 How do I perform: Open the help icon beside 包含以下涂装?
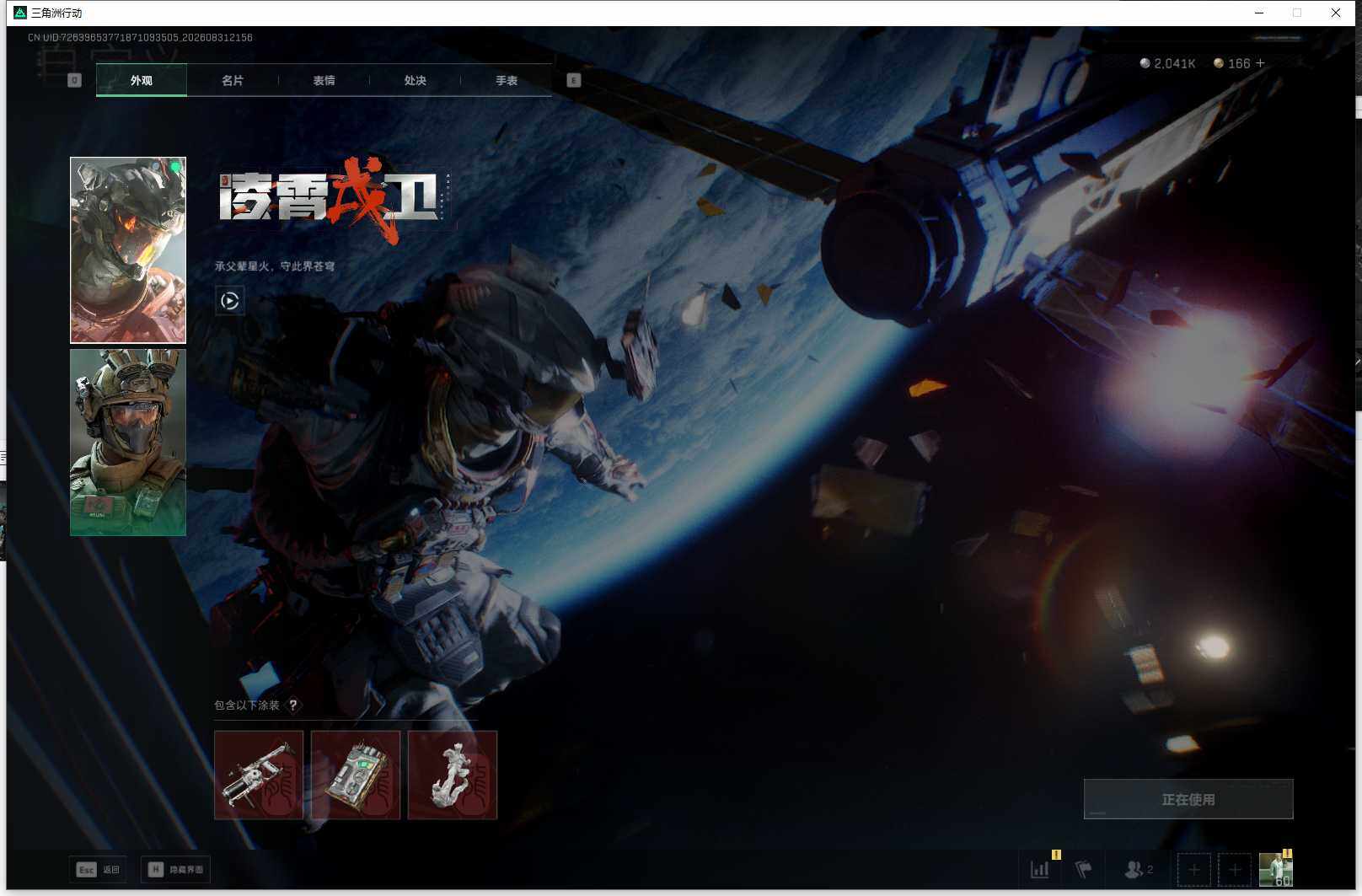click(293, 705)
